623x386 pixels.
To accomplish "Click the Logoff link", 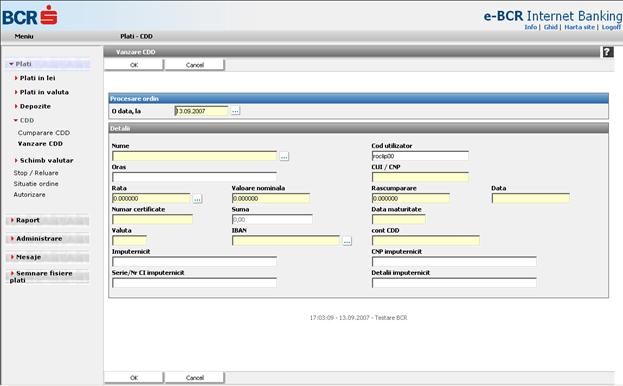I will tap(611, 27).
